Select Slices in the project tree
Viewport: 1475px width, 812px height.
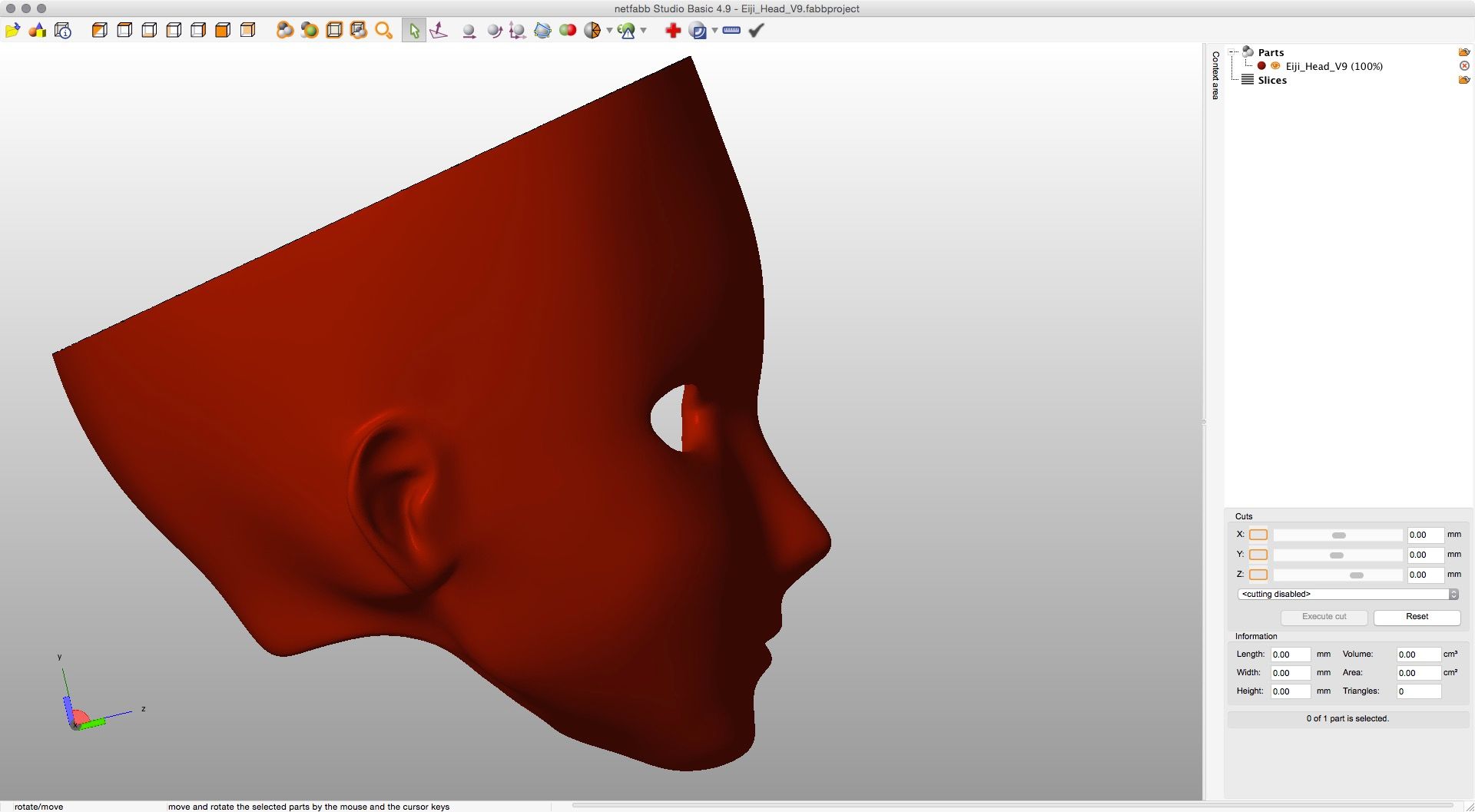point(1271,80)
